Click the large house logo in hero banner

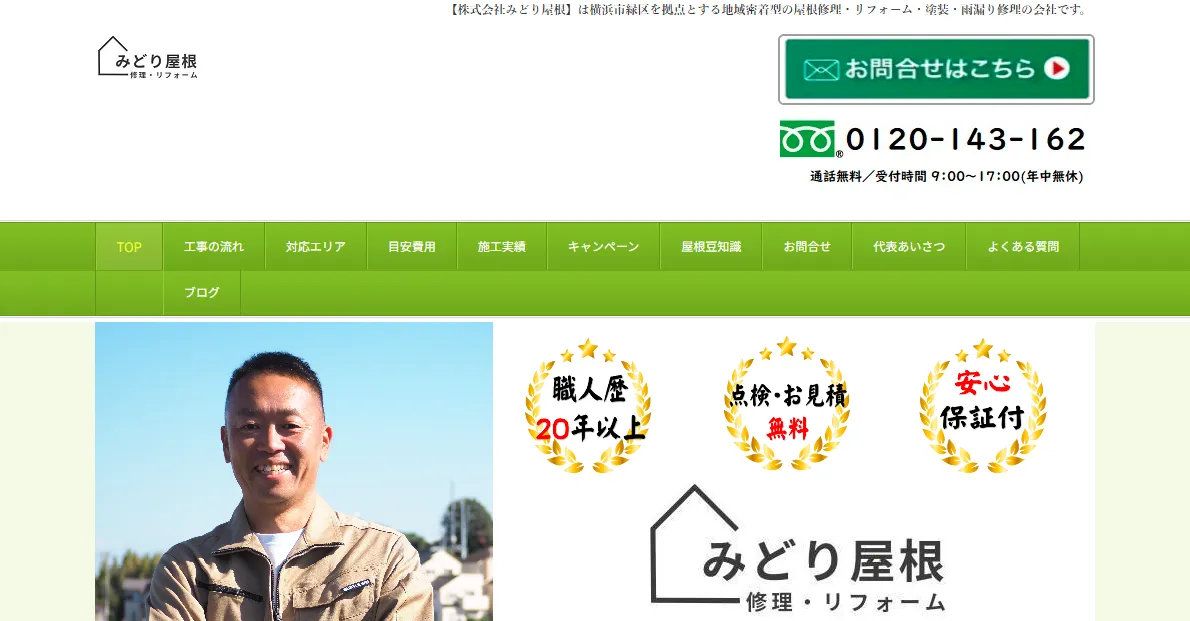pyautogui.click(x=798, y=548)
